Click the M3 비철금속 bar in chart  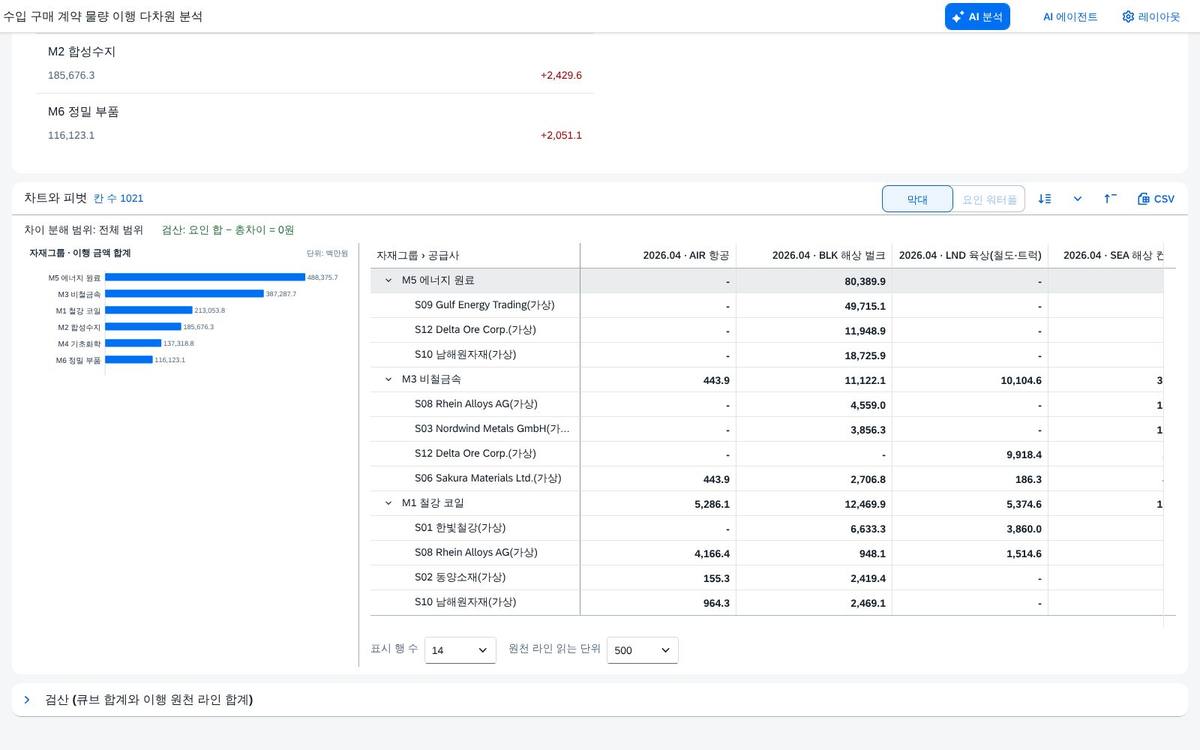point(184,294)
